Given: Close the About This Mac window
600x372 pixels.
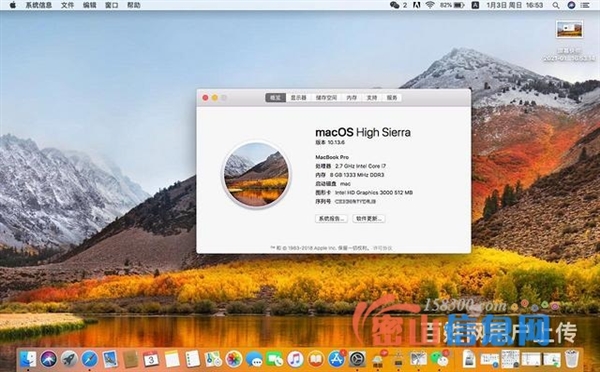Looking at the screenshot, I should 205,98.
